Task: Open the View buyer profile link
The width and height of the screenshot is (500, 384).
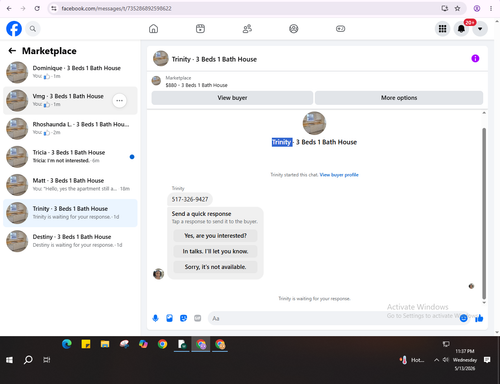Action: click(x=339, y=175)
